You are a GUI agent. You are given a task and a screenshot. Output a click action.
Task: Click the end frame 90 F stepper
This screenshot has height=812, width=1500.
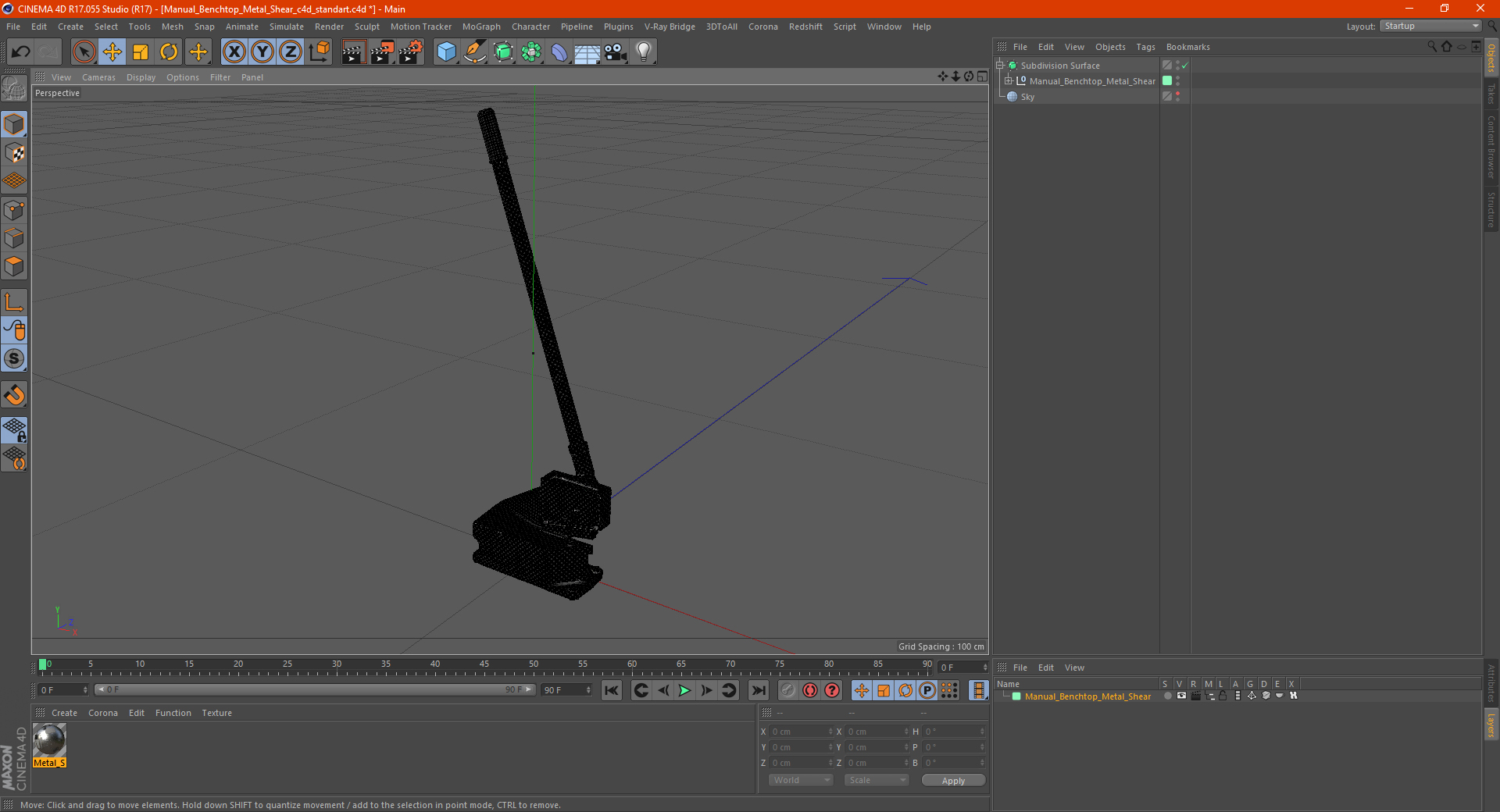[588, 690]
